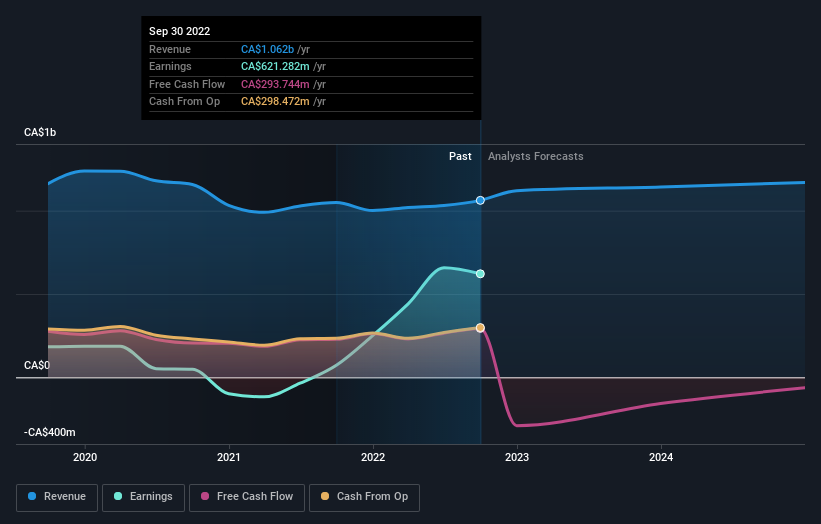This screenshot has height=524, width=821.
Task: Click the Cash From Op label in tooltip
Action: 184,102
